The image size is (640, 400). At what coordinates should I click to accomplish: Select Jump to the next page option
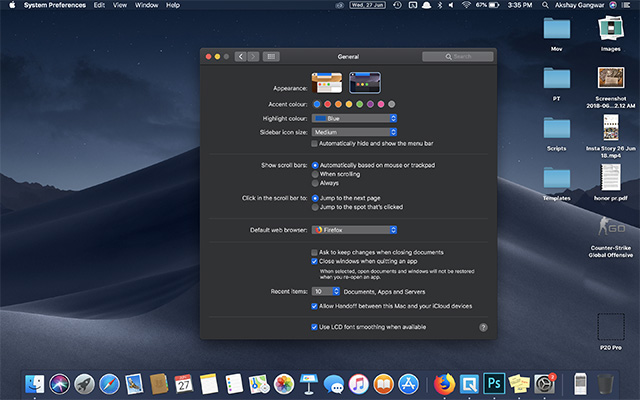315,198
